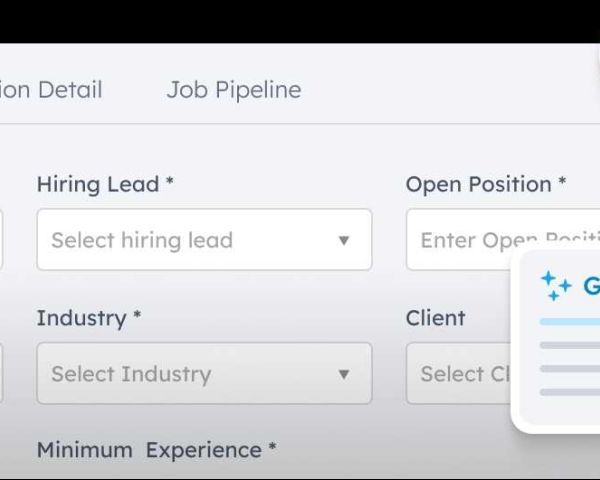The width and height of the screenshot is (600, 480).
Task: Click the required asterisk next to Hiring Lead
Action: 170,183
